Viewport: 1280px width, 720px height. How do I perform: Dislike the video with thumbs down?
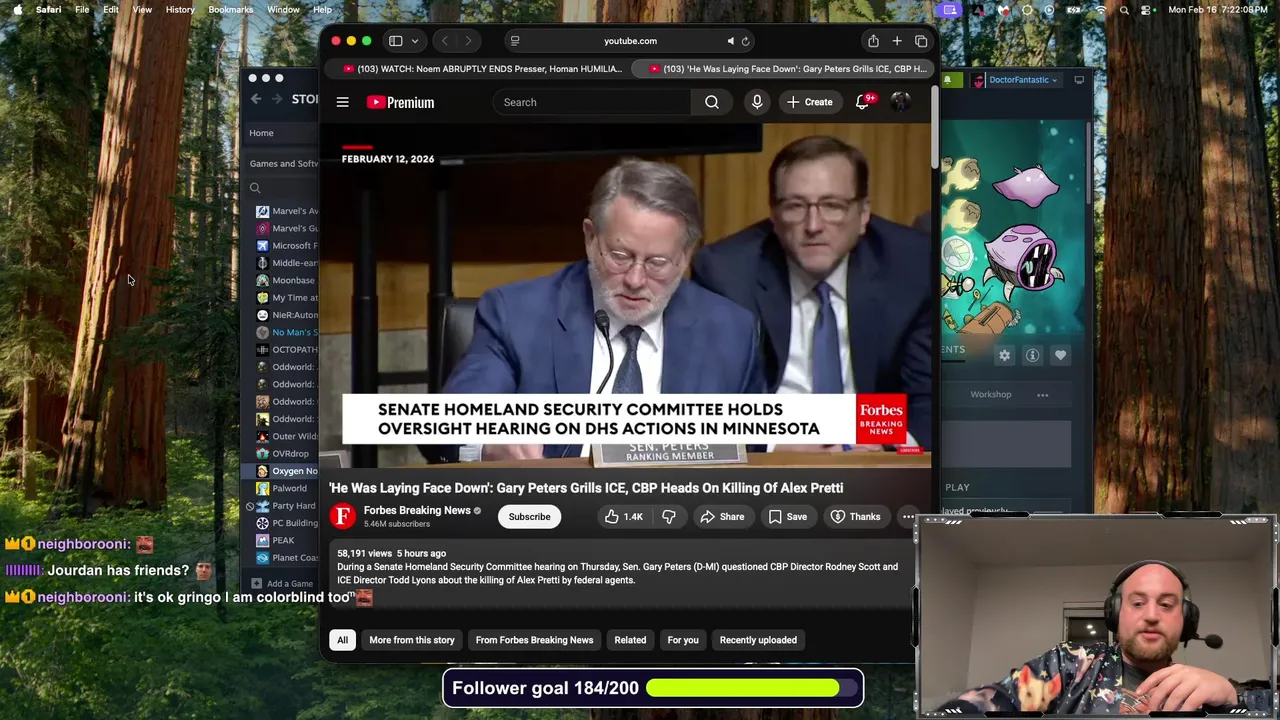pos(669,517)
